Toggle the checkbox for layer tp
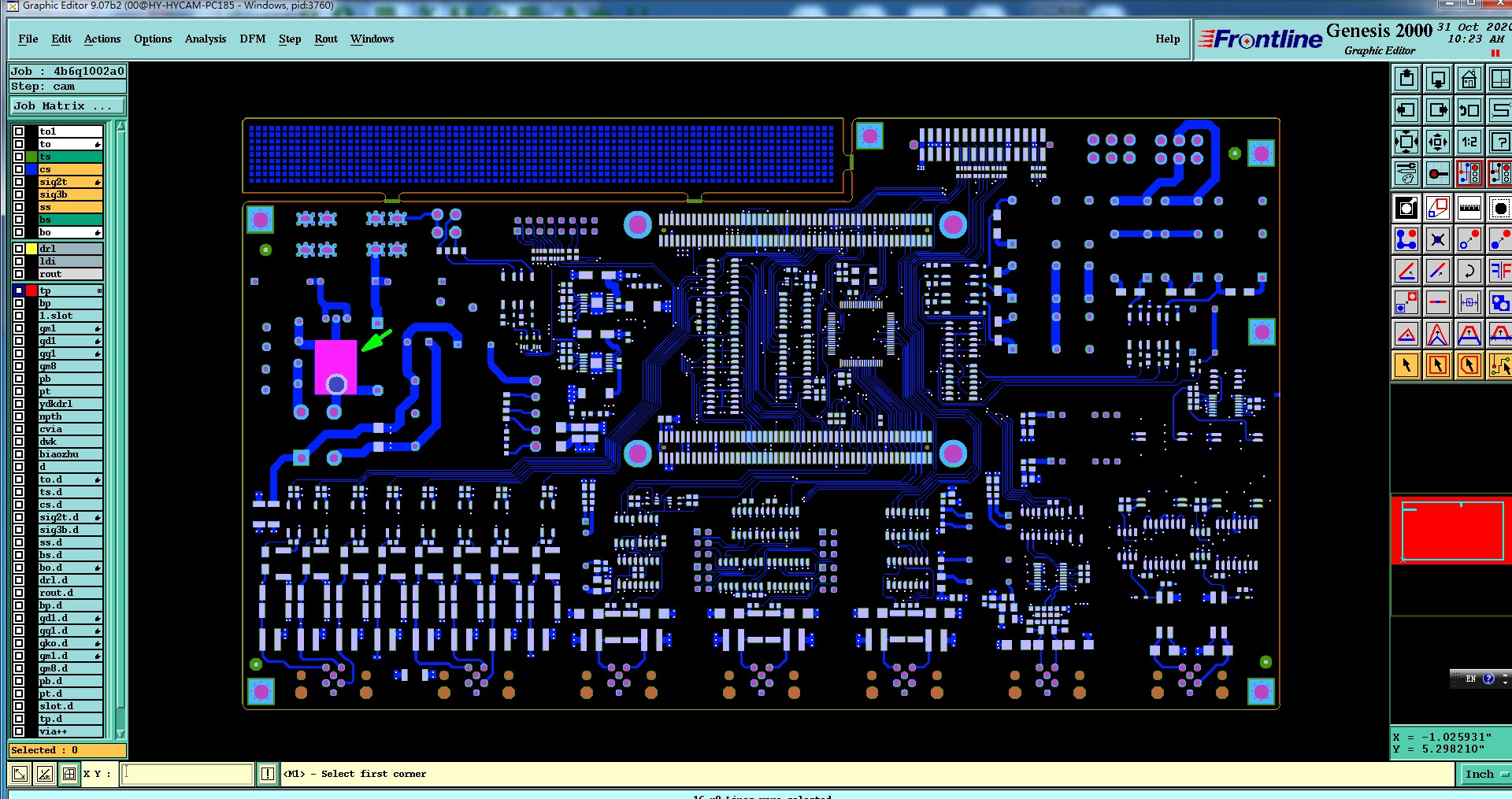This screenshot has height=799, width=1512. (19, 290)
